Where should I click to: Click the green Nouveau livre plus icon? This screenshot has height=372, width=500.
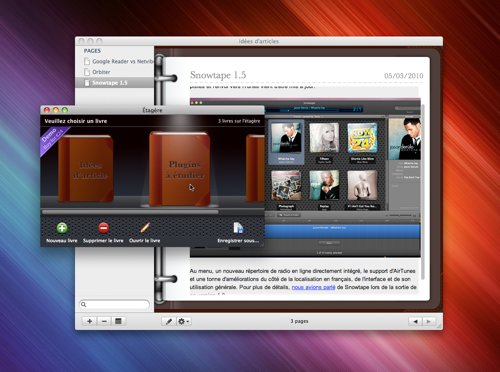pos(62,228)
